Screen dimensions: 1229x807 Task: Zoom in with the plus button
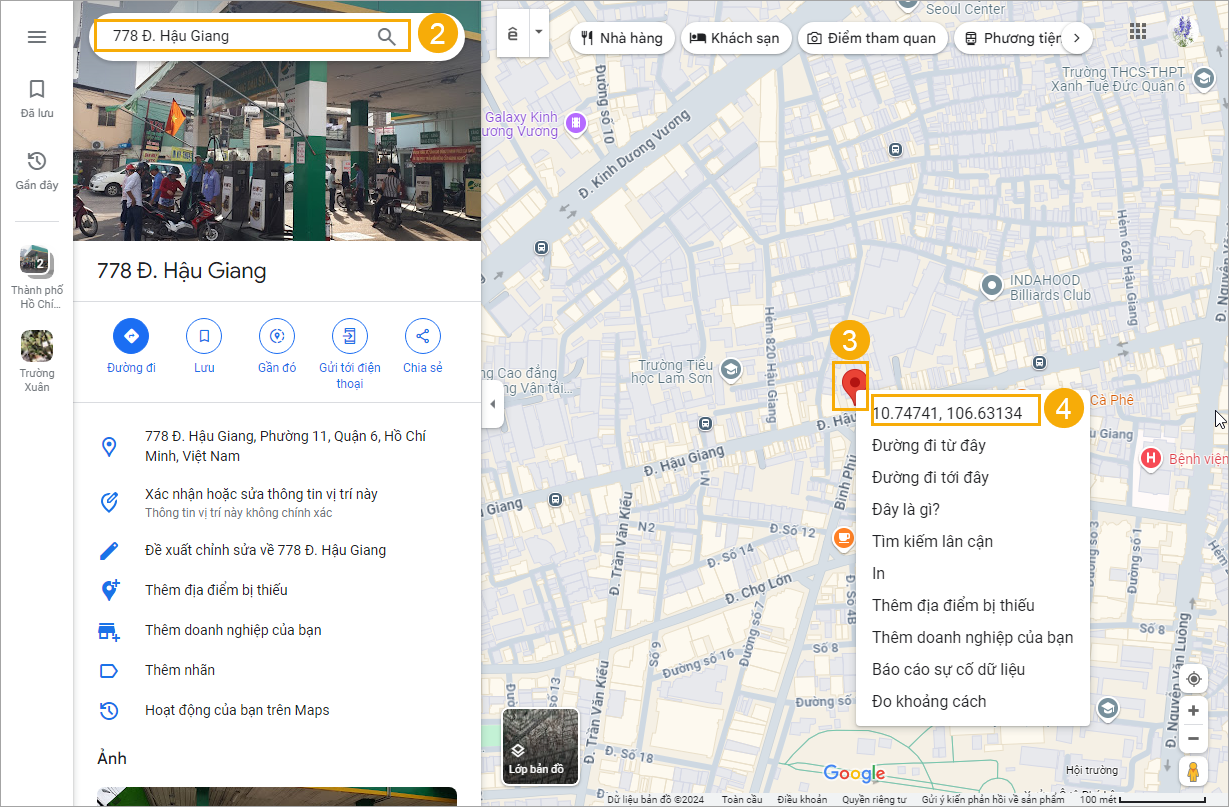pos(1193,711)
